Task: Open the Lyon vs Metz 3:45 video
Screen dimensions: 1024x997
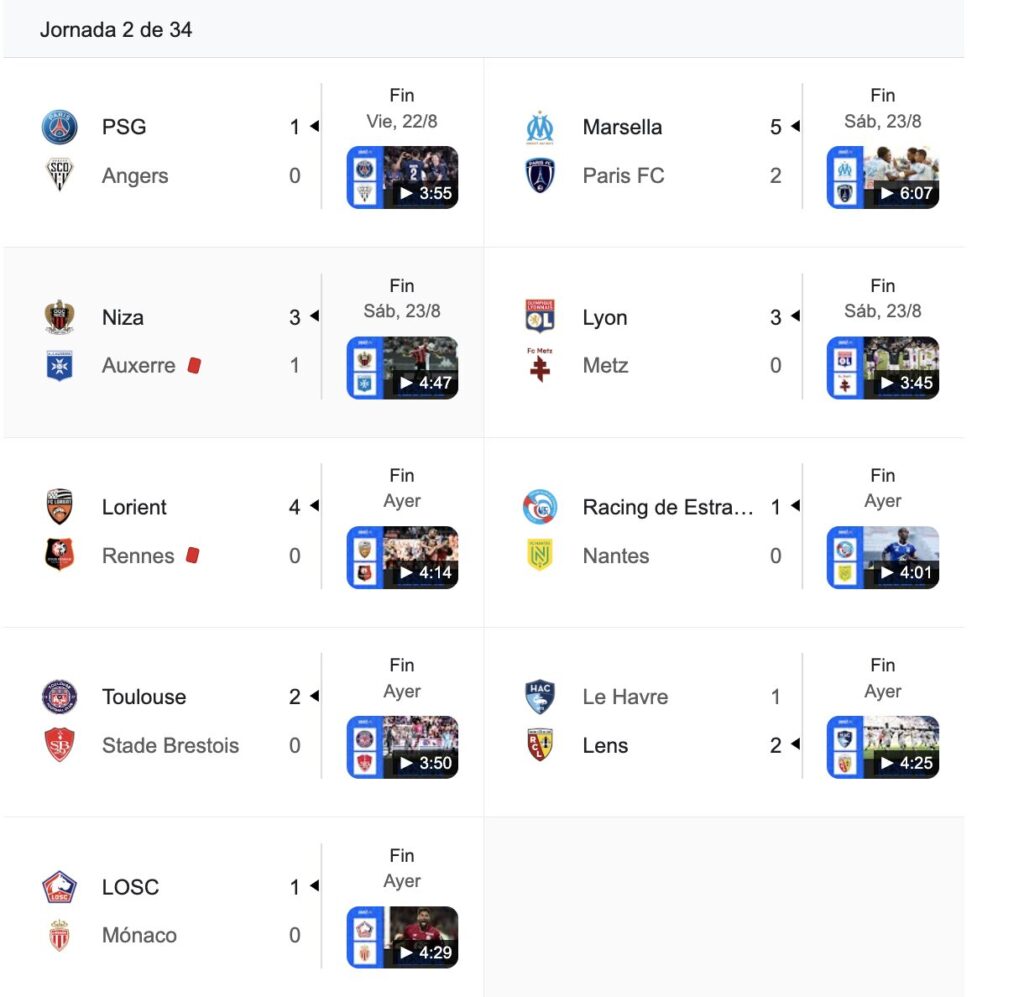Action: tap(883, 368)
